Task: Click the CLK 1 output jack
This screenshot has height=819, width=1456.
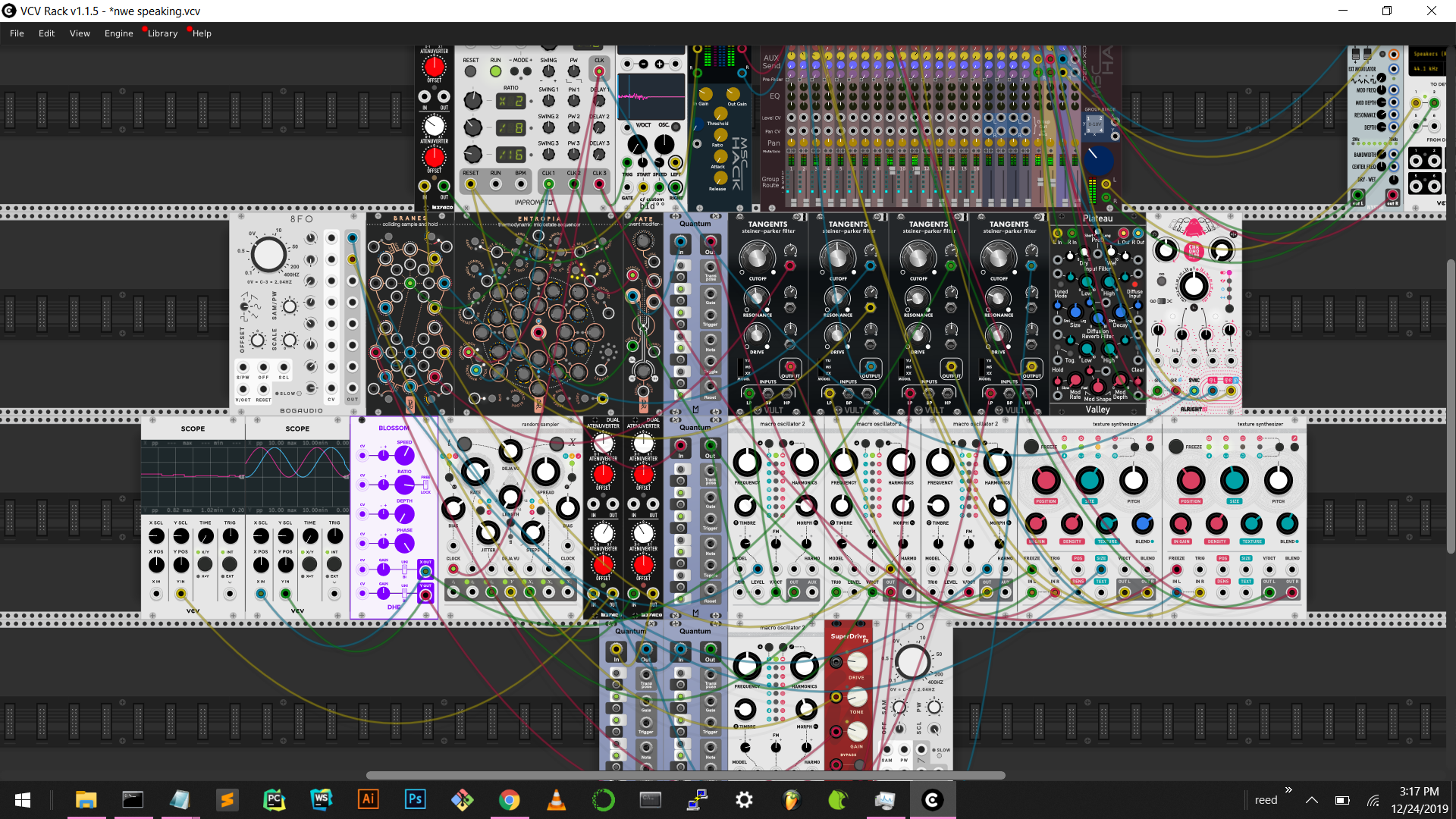Action: coord(548,184)
